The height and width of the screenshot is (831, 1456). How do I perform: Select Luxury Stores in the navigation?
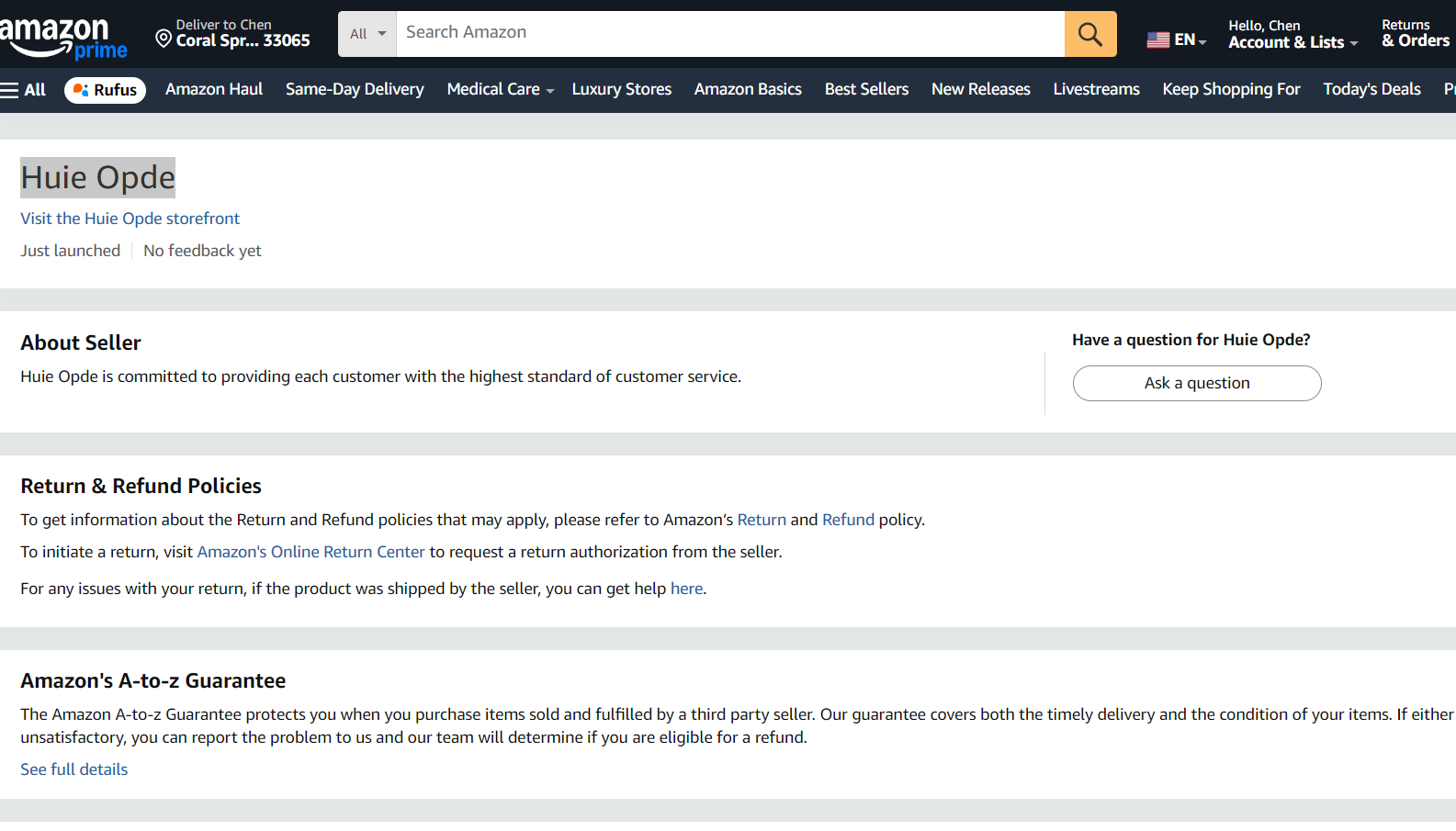pyautogui.click(x=622, y=90)
